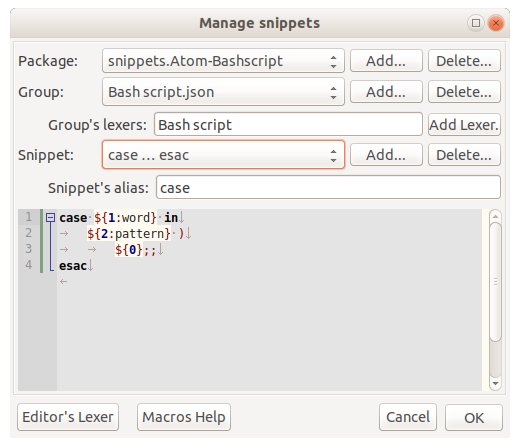Image resolution: width=520 pixels, height=448 pixels.
Task: Click the Editor's Lexer button
Action: tap(68, 417)
